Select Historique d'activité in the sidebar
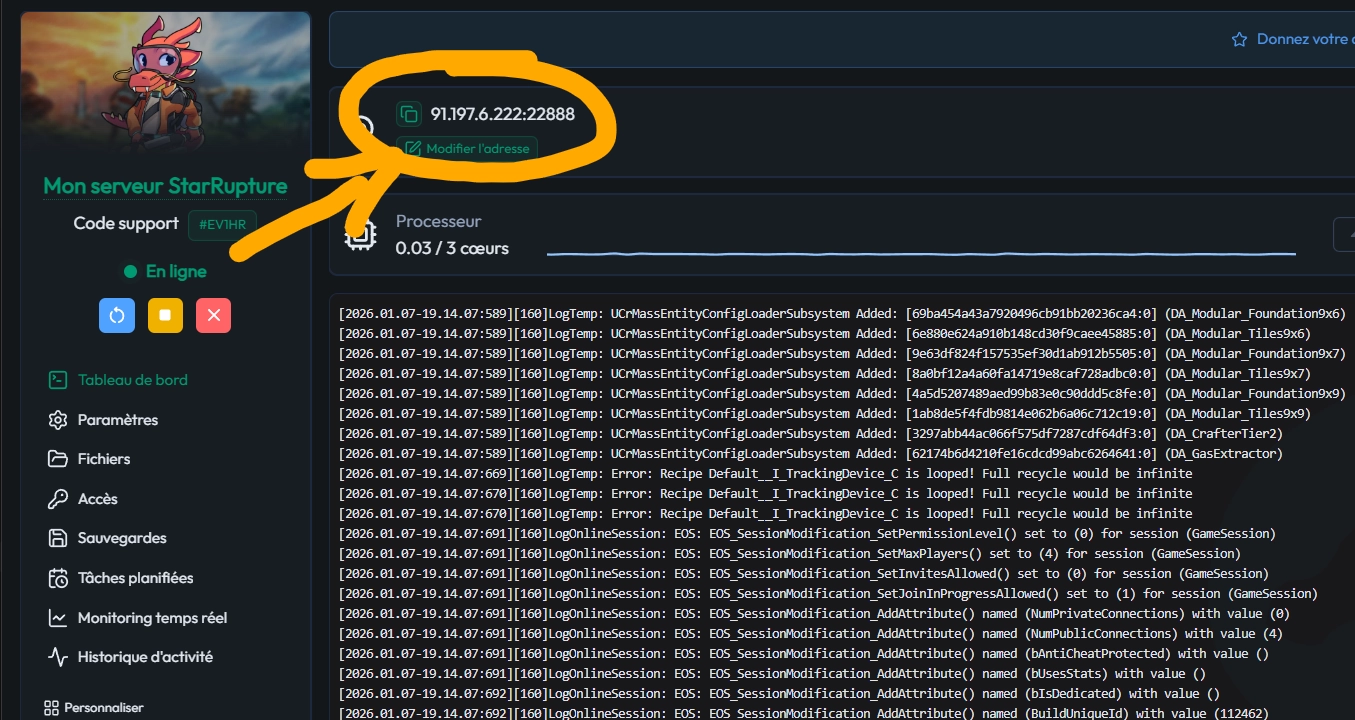This screenshot has height=720, width=1355. point(145,656)
